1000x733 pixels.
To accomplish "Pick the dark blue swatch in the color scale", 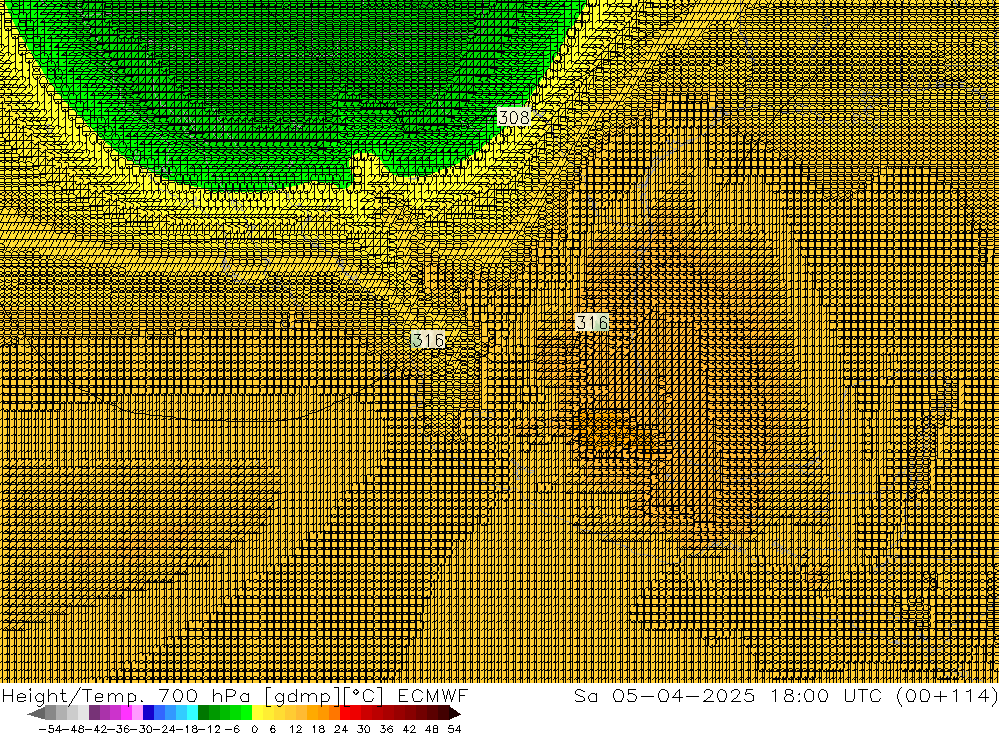I will pyautogui.click(x=148, y=713).
